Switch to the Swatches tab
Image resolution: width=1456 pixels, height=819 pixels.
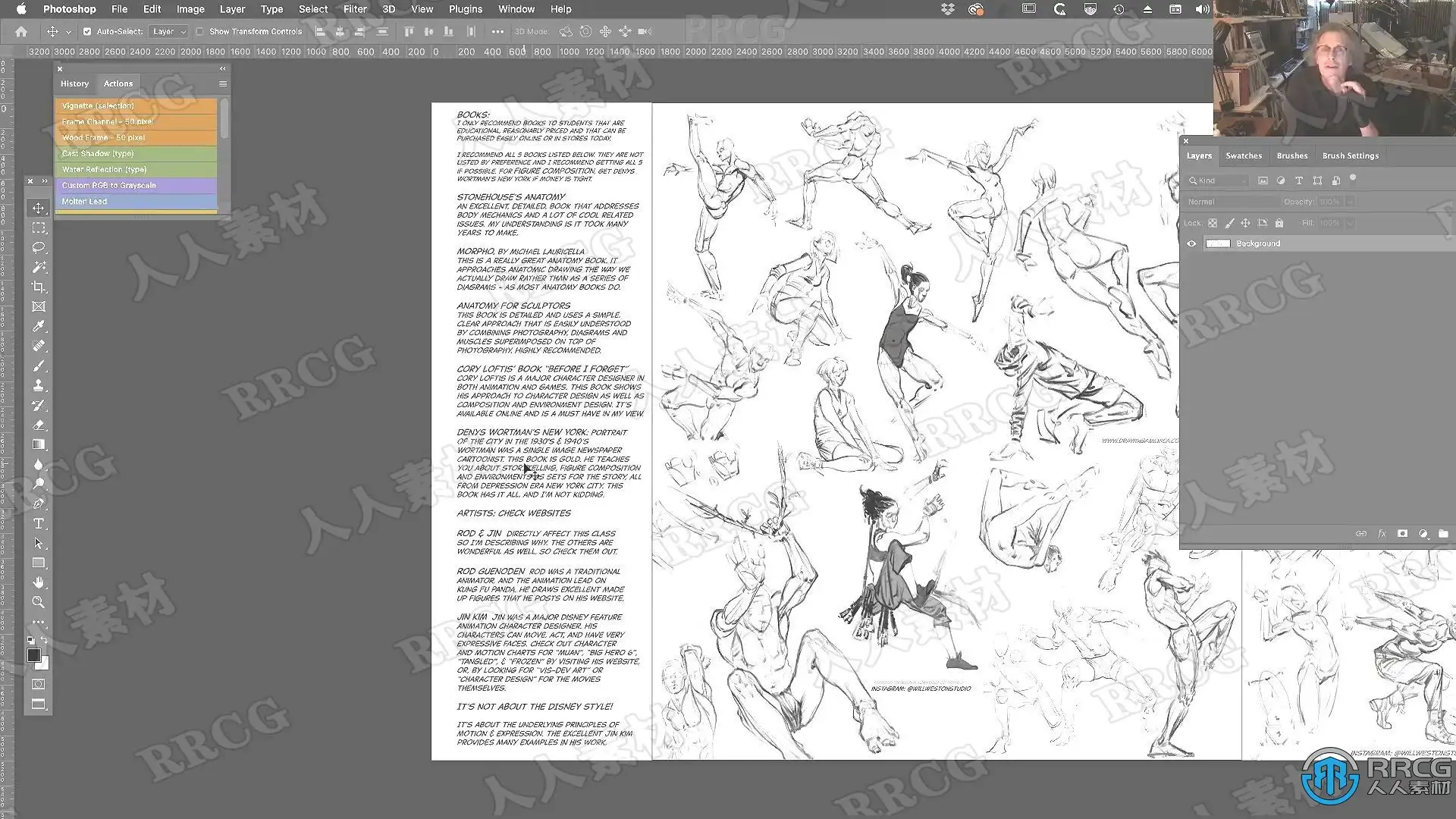1244,155
